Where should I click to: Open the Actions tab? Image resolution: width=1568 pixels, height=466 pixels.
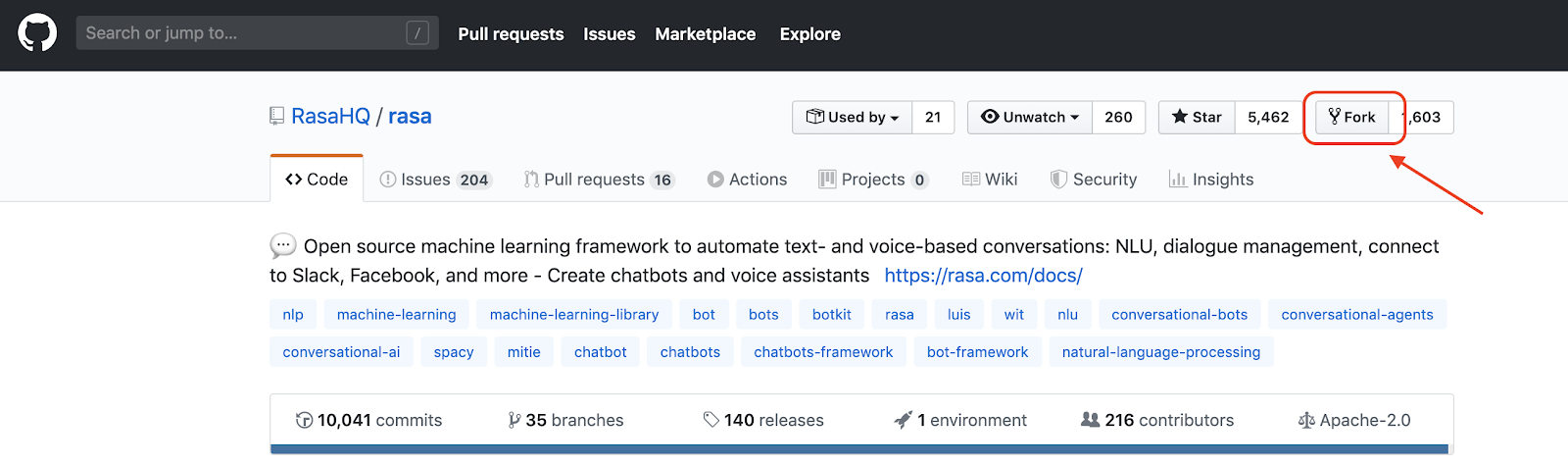coord(747,180)
